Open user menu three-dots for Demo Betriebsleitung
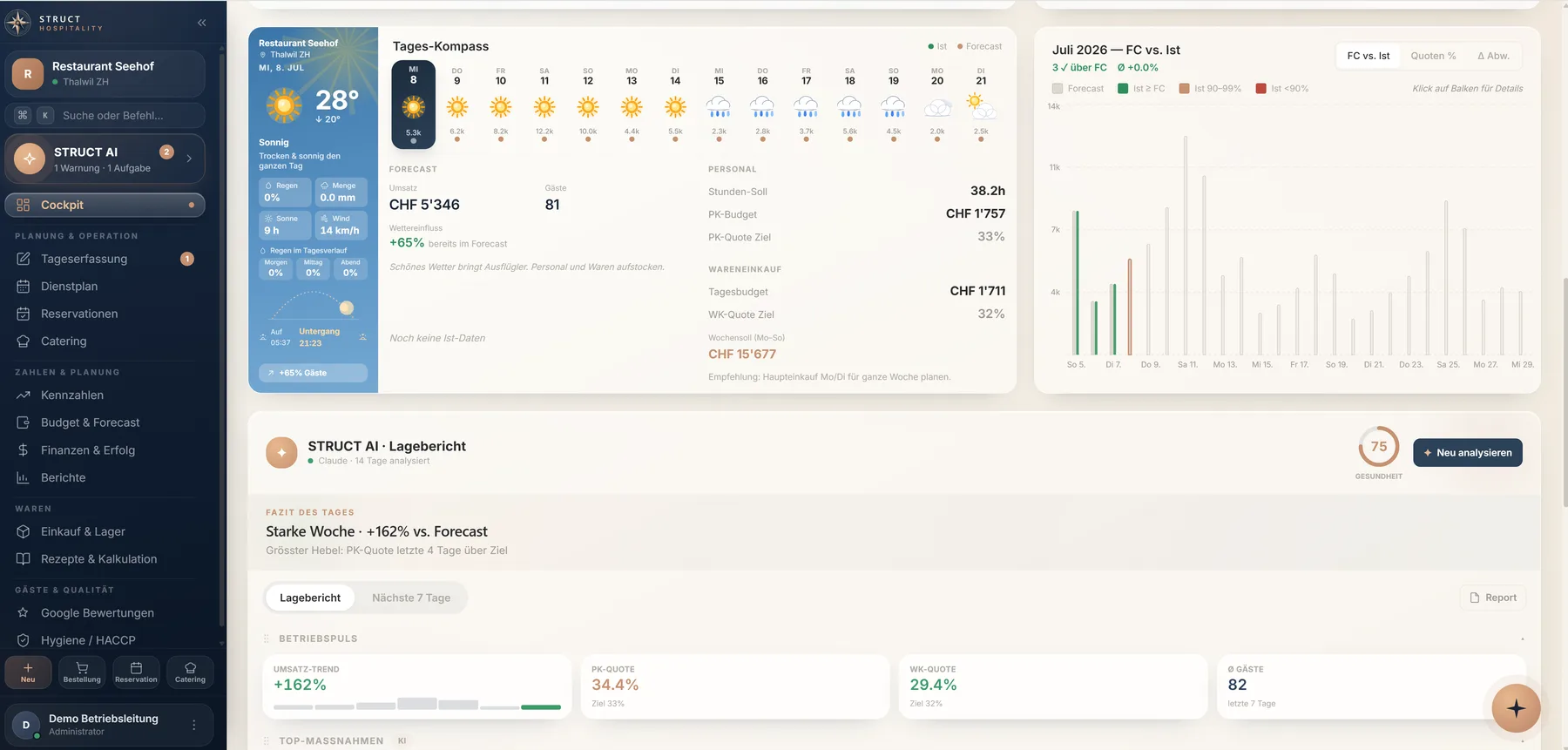This screenshot has width=1568, height=750. (x=194, y=725)
